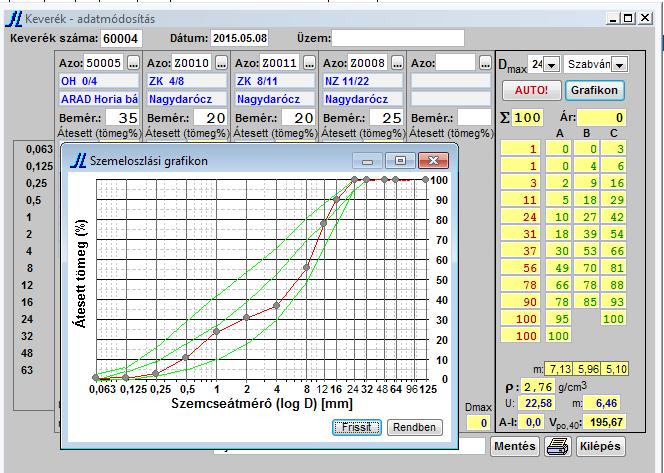Click the 'NZ 11/22' material name
The image size is (664, 473).
point(363,81)
